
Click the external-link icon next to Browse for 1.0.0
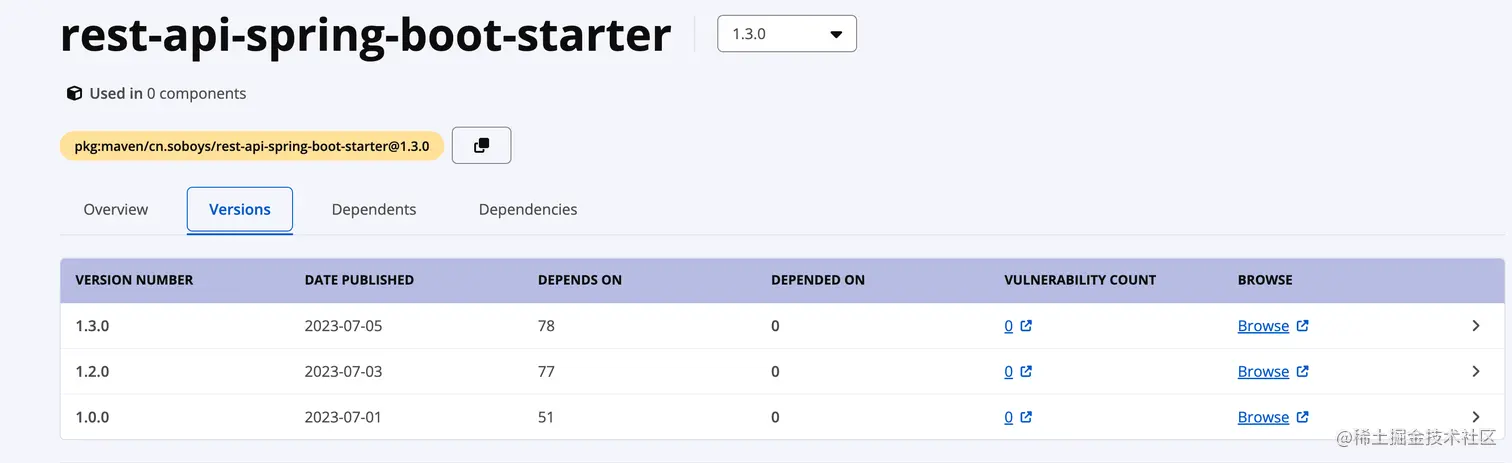[1302, 417]
